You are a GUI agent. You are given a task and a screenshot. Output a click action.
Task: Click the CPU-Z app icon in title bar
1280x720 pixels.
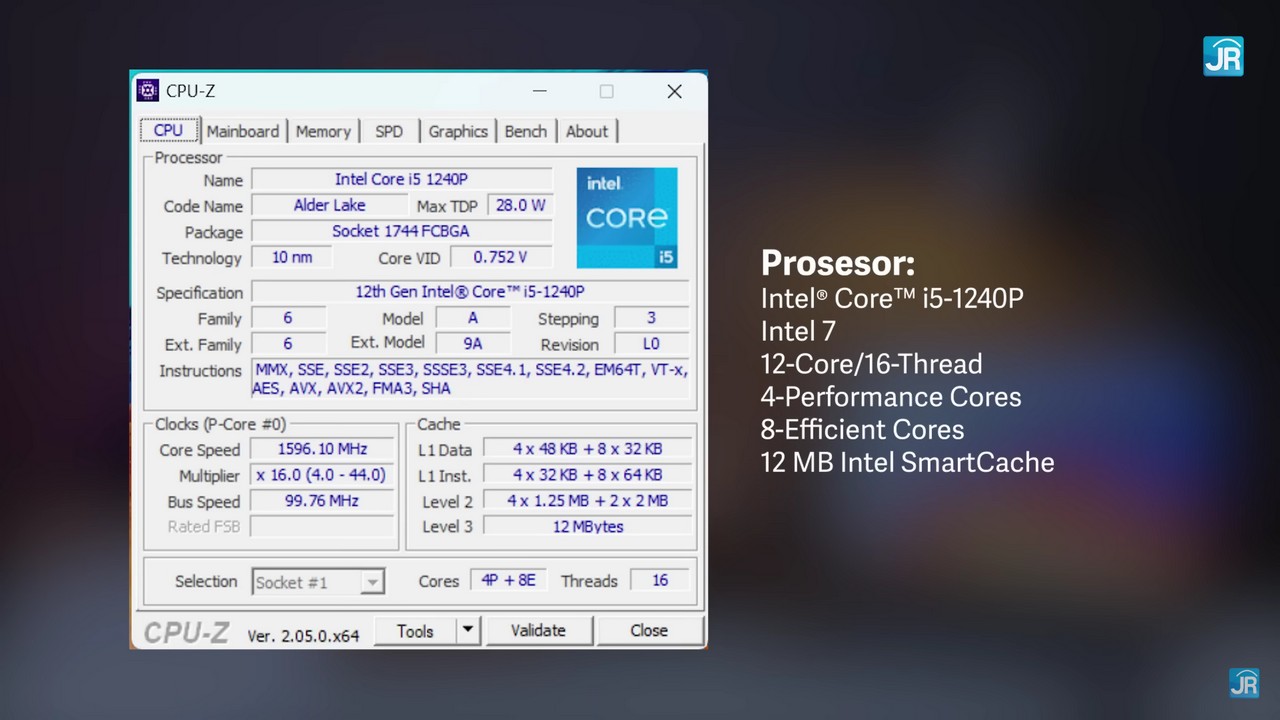(148, 91)
